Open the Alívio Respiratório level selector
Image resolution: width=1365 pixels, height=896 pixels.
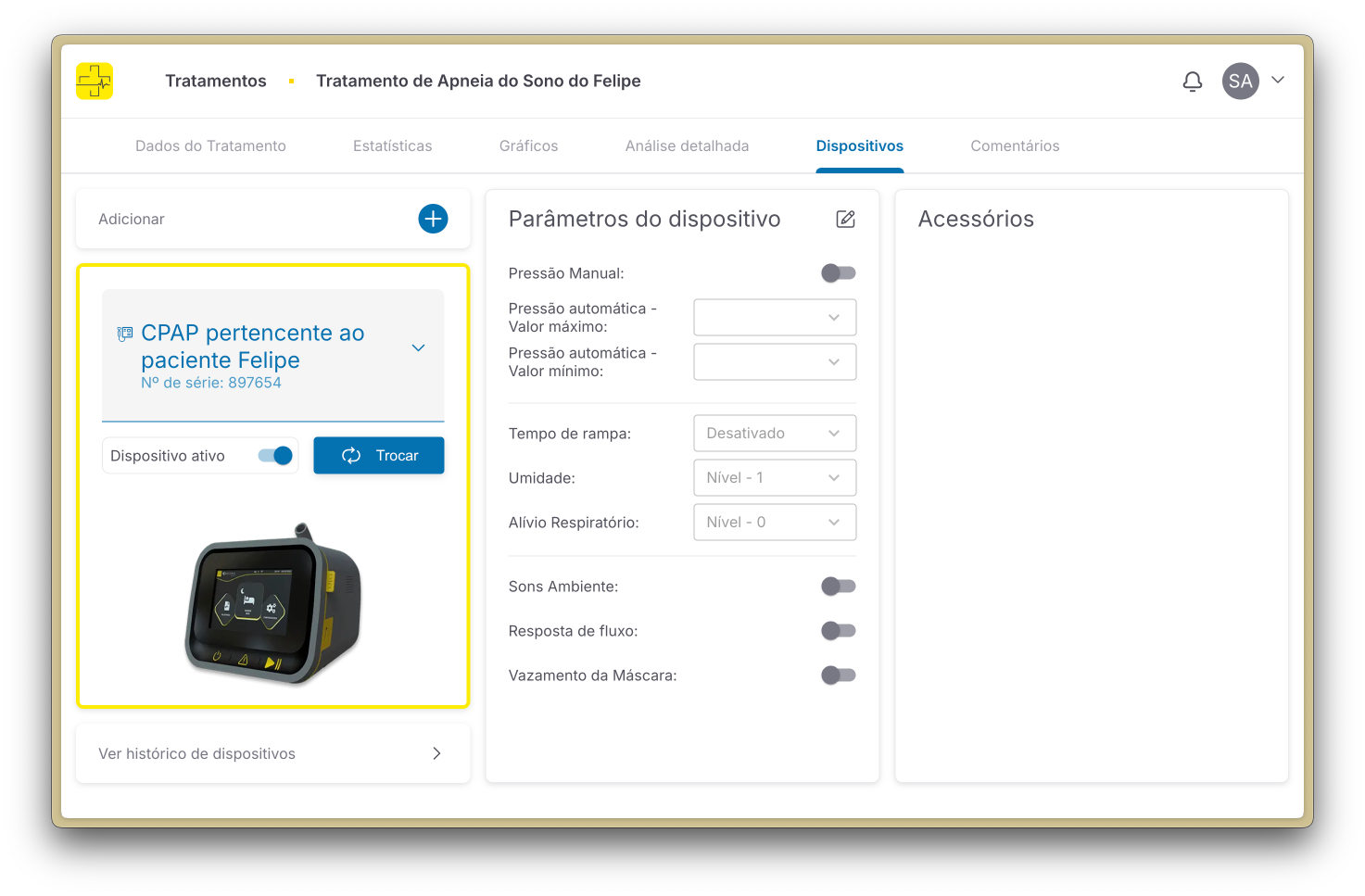point(775,522)
